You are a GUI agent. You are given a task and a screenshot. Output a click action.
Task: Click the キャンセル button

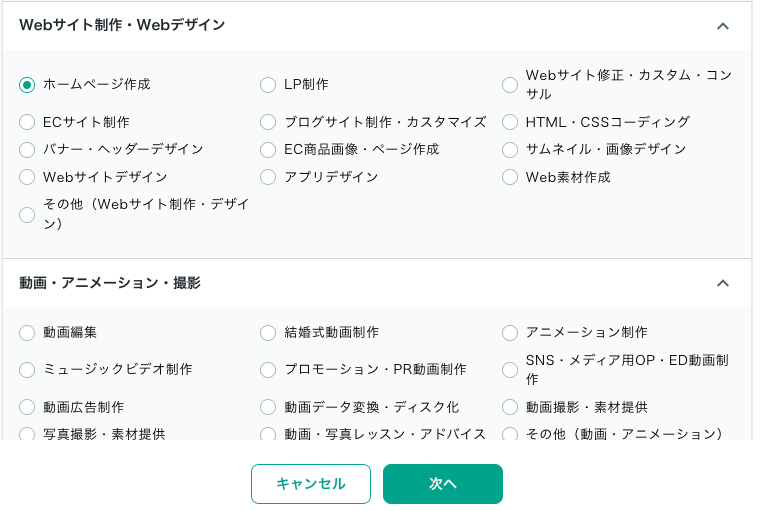click(311, 484)
